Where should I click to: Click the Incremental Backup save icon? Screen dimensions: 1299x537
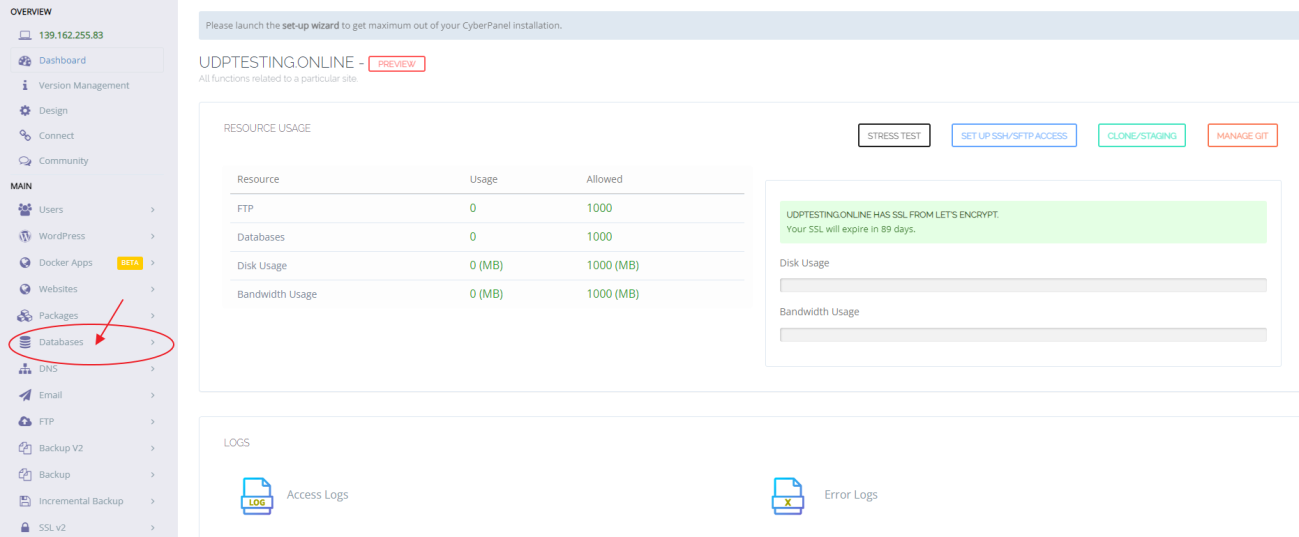tap(25, 501)
